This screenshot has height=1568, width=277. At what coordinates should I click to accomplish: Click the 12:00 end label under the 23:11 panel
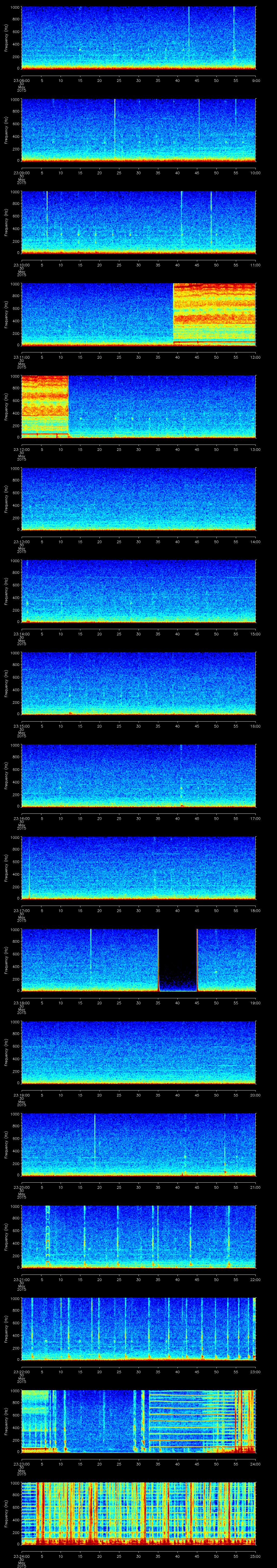256,357
